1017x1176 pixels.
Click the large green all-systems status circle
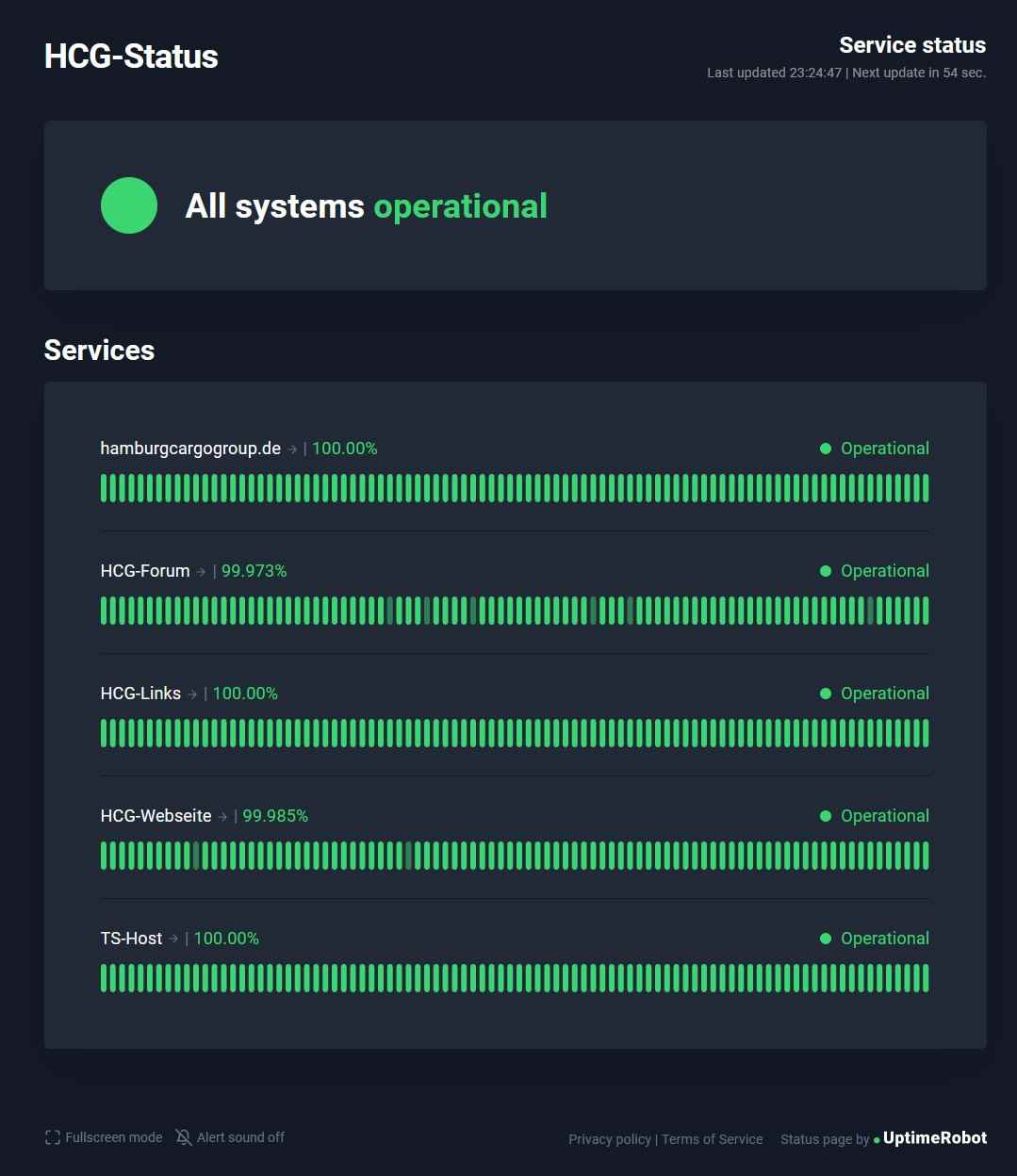(129, 205)
